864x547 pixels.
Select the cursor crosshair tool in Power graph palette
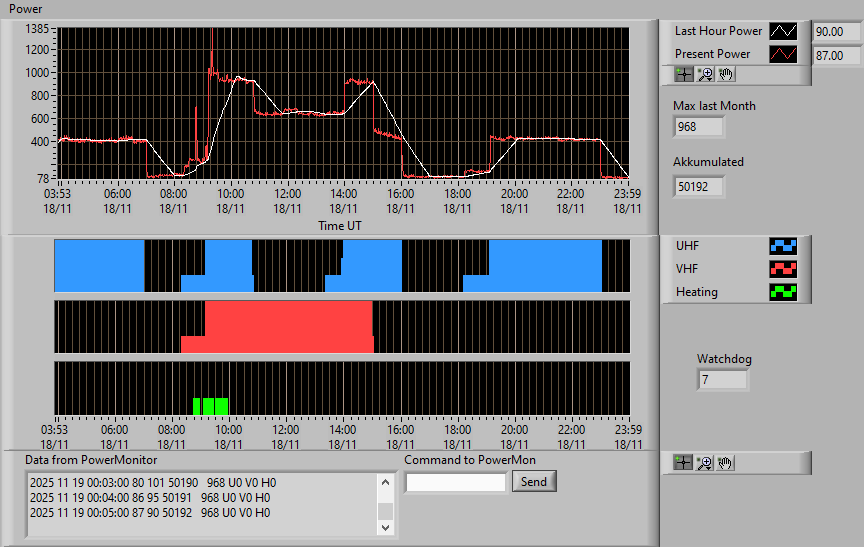684,74
